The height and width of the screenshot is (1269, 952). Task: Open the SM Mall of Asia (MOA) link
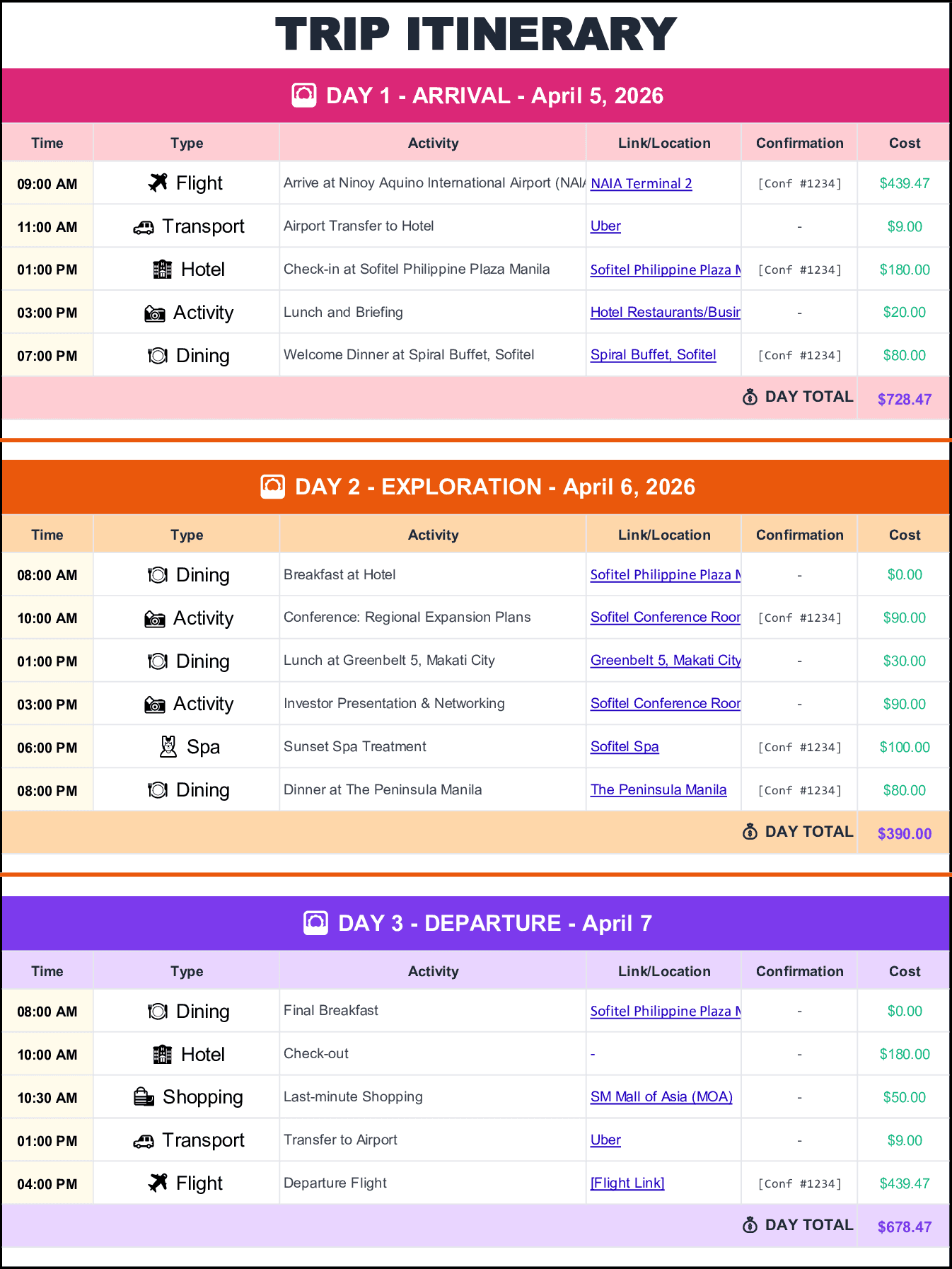[x=661, y=1096]
